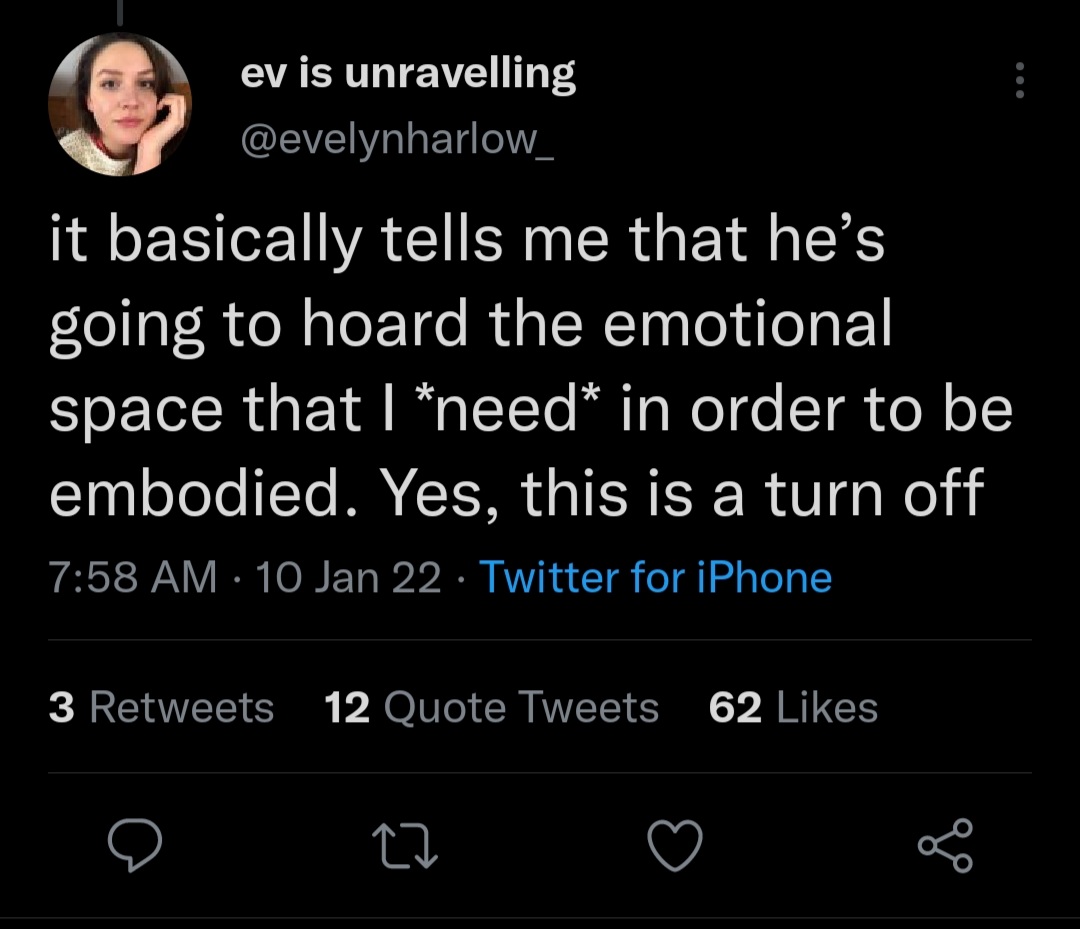Viewport: 1080px width, 929px height.
Task: Open the author's profile picture
Action: click(x=119, y=104)
